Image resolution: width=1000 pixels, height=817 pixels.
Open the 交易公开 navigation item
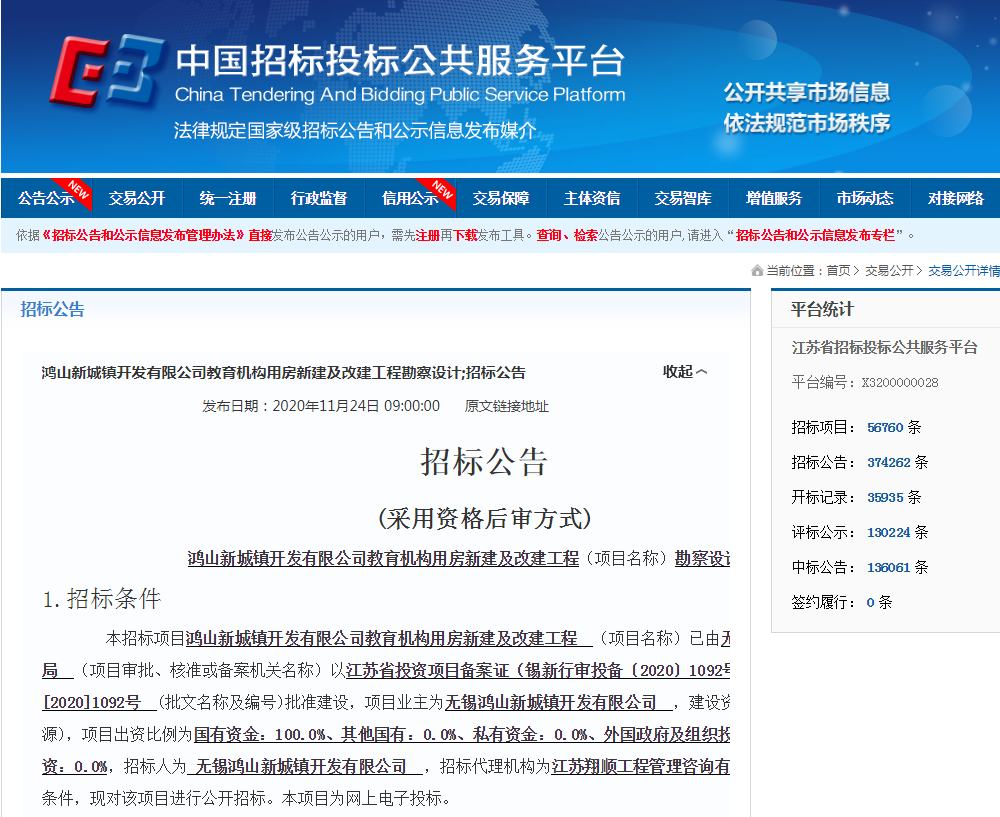pyautogui.click(x=137, y=198)
